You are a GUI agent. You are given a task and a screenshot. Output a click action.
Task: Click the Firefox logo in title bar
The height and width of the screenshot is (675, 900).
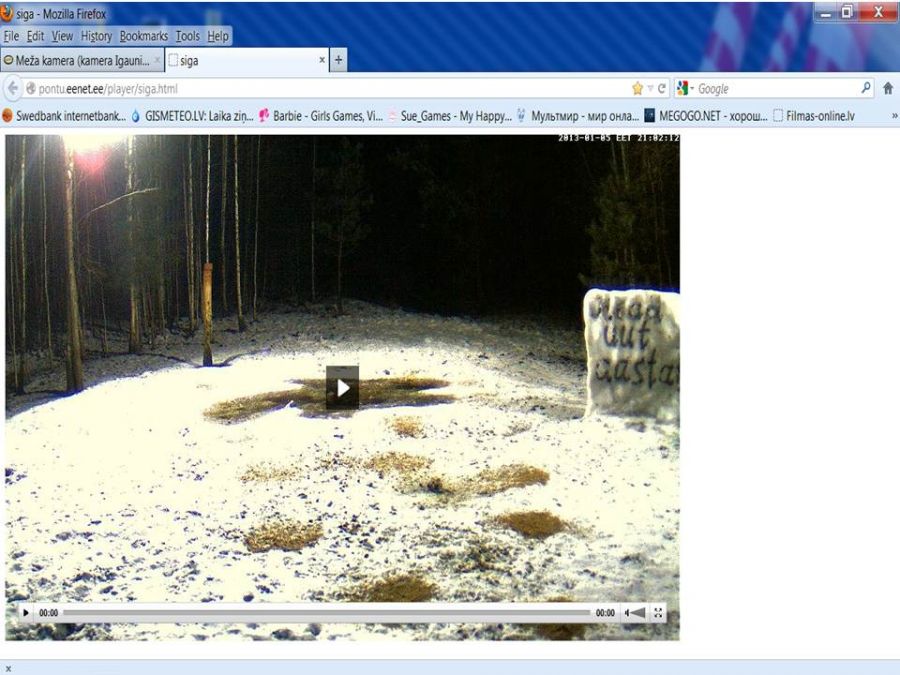[7, 13]
